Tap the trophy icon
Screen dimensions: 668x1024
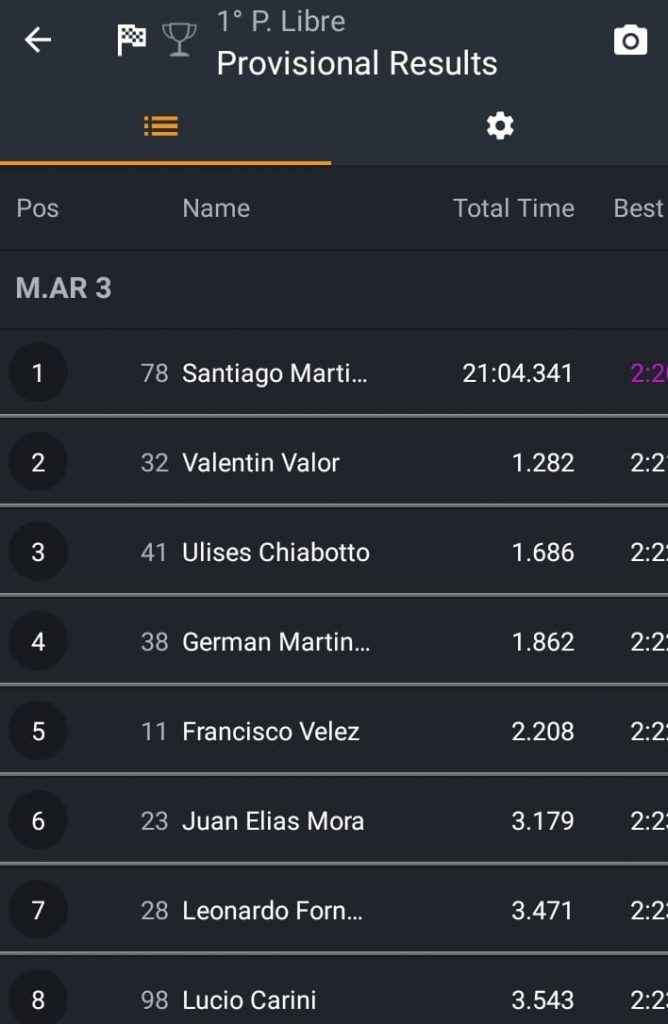(x=179, y=40)
